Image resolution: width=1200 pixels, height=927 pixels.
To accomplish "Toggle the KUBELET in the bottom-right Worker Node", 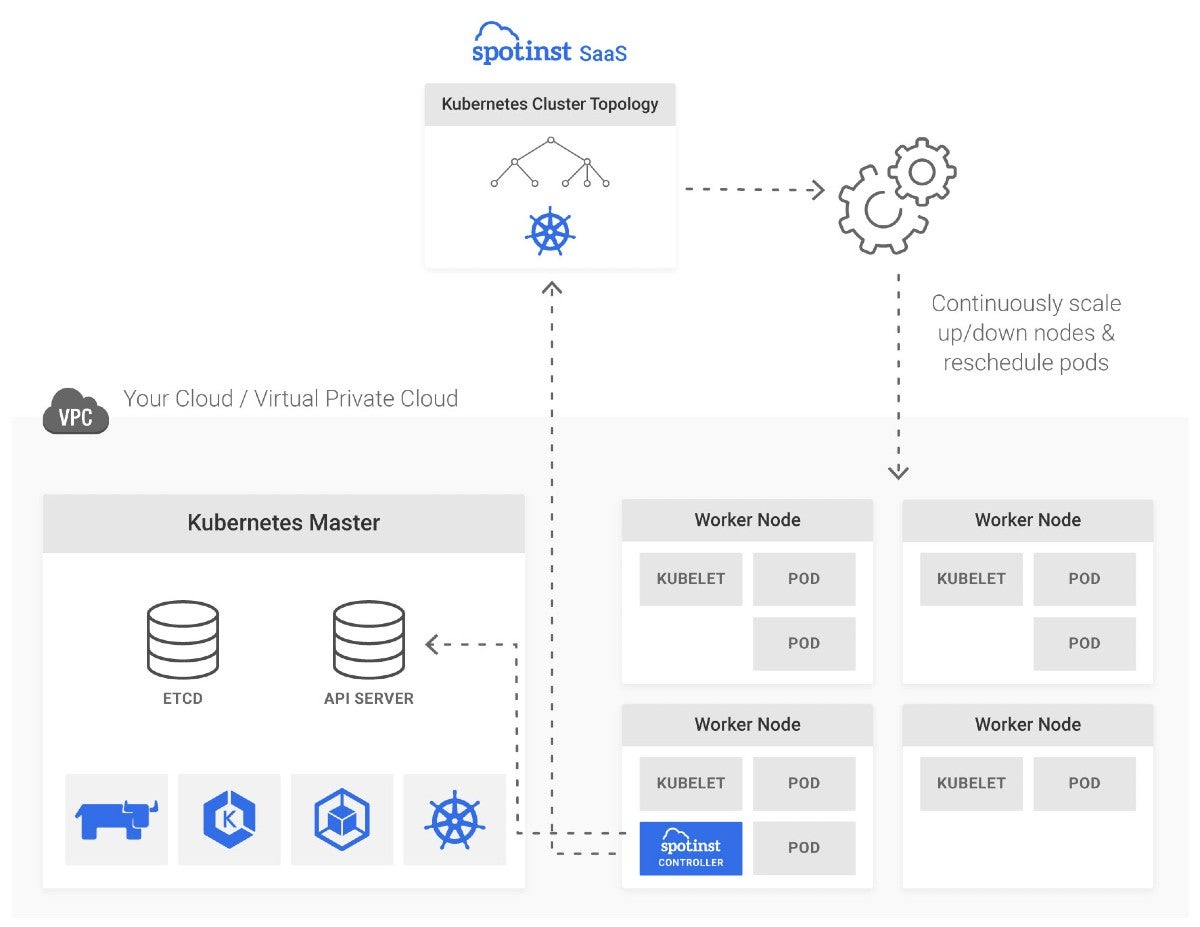I will (970, 783).
